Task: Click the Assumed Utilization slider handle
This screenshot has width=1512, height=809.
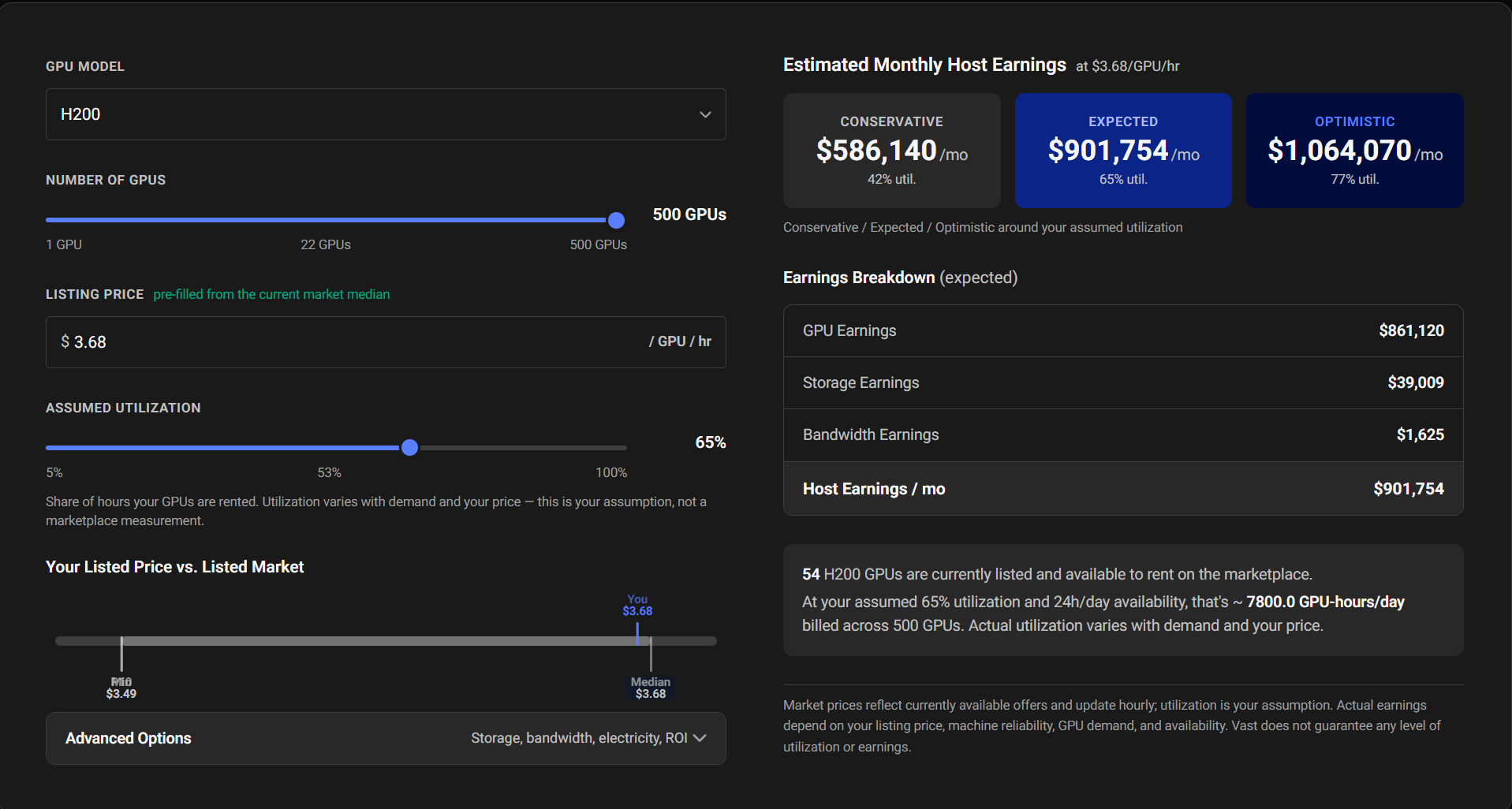Action: [x=409, y=448]
